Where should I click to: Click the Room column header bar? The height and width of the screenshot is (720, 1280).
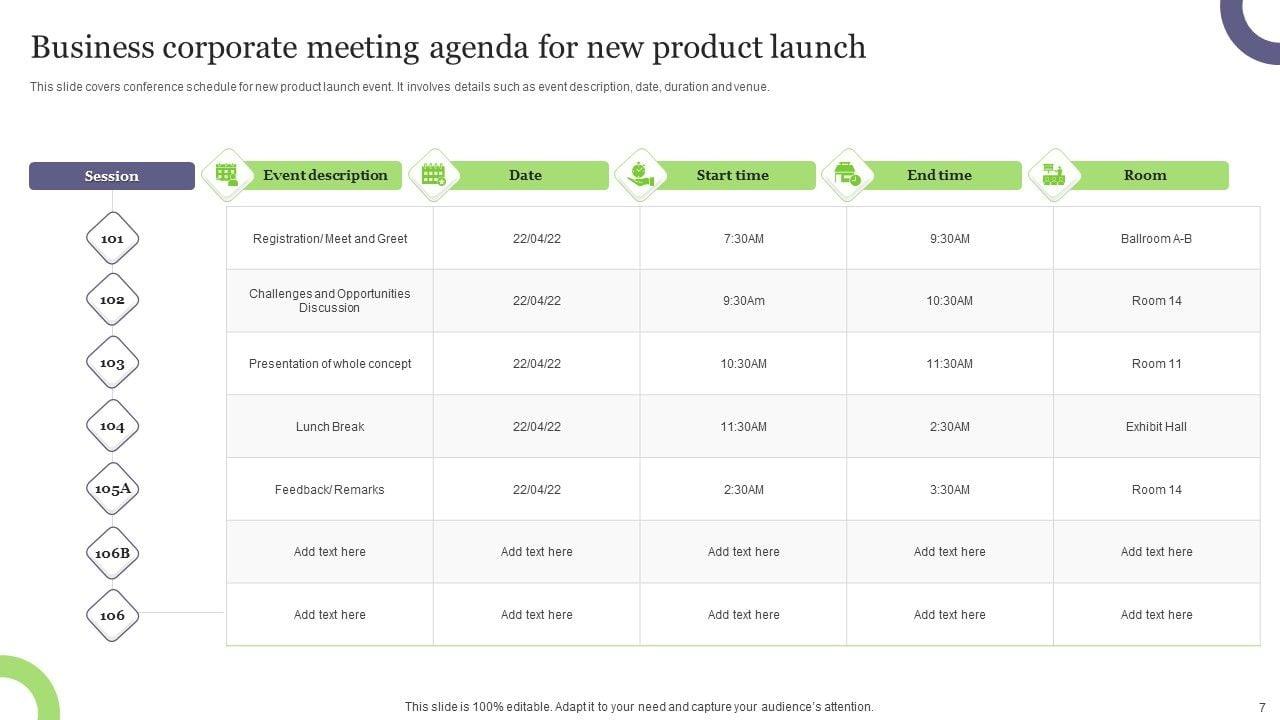tap(1145, 175)
